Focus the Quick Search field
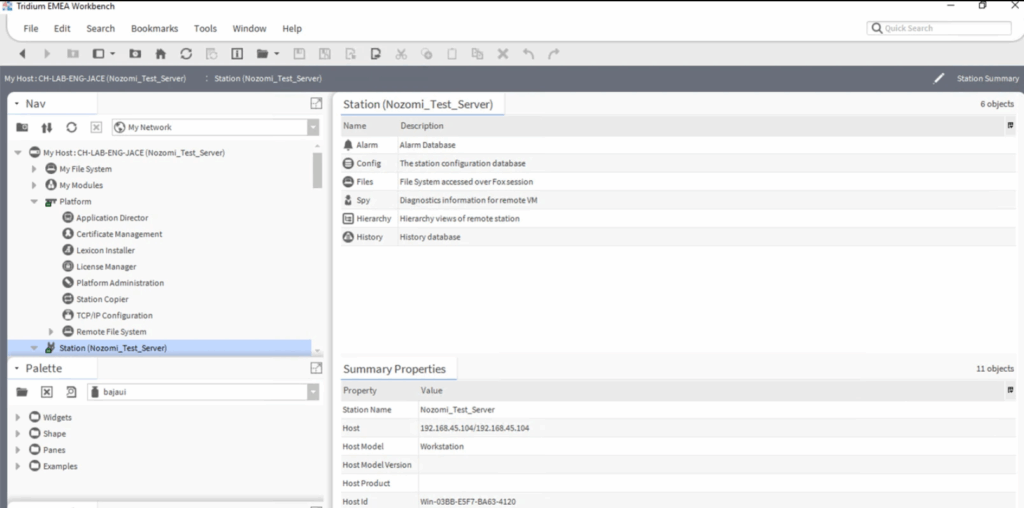The image size is (1024, 508). click(939, 28)
